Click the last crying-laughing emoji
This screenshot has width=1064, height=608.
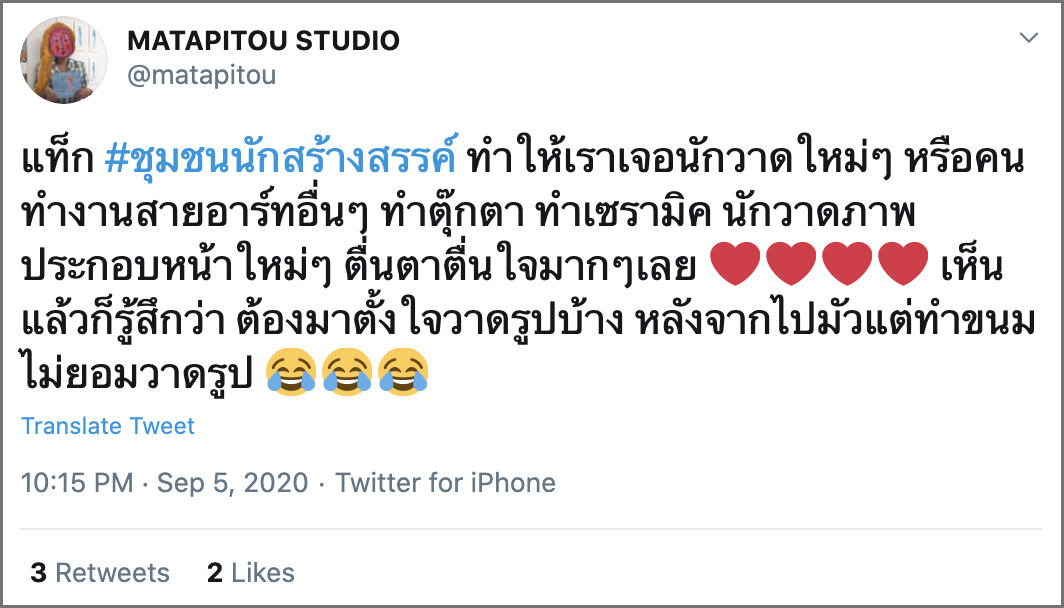[x=403, y=372]
